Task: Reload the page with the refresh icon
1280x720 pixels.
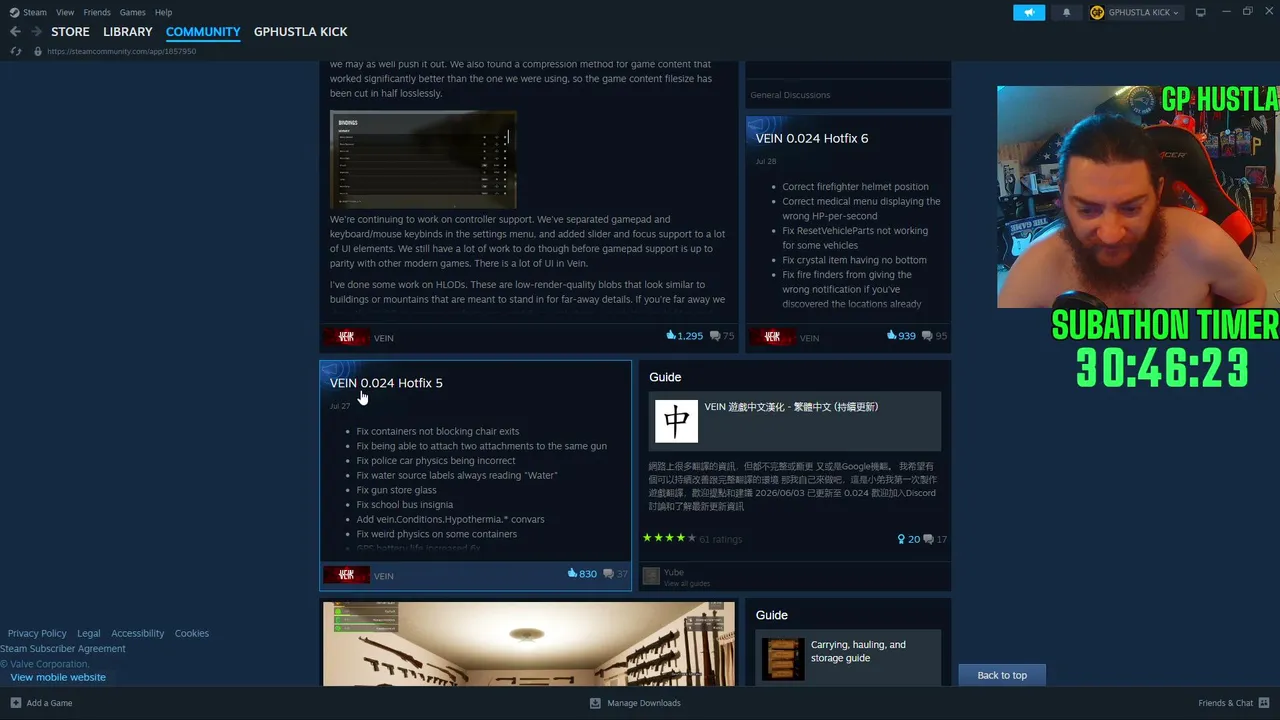Action: [x=15, y=51]
